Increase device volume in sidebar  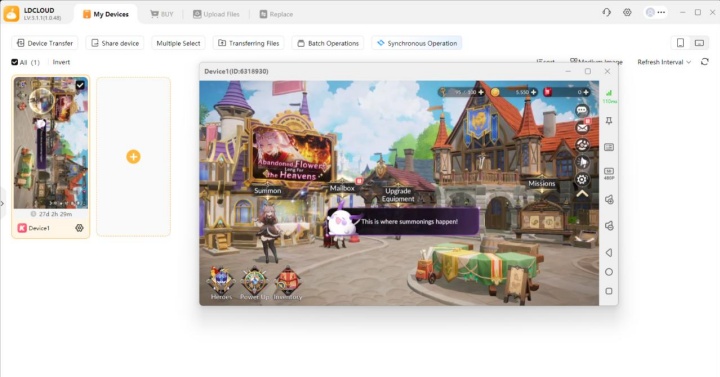tap(609, 200)
